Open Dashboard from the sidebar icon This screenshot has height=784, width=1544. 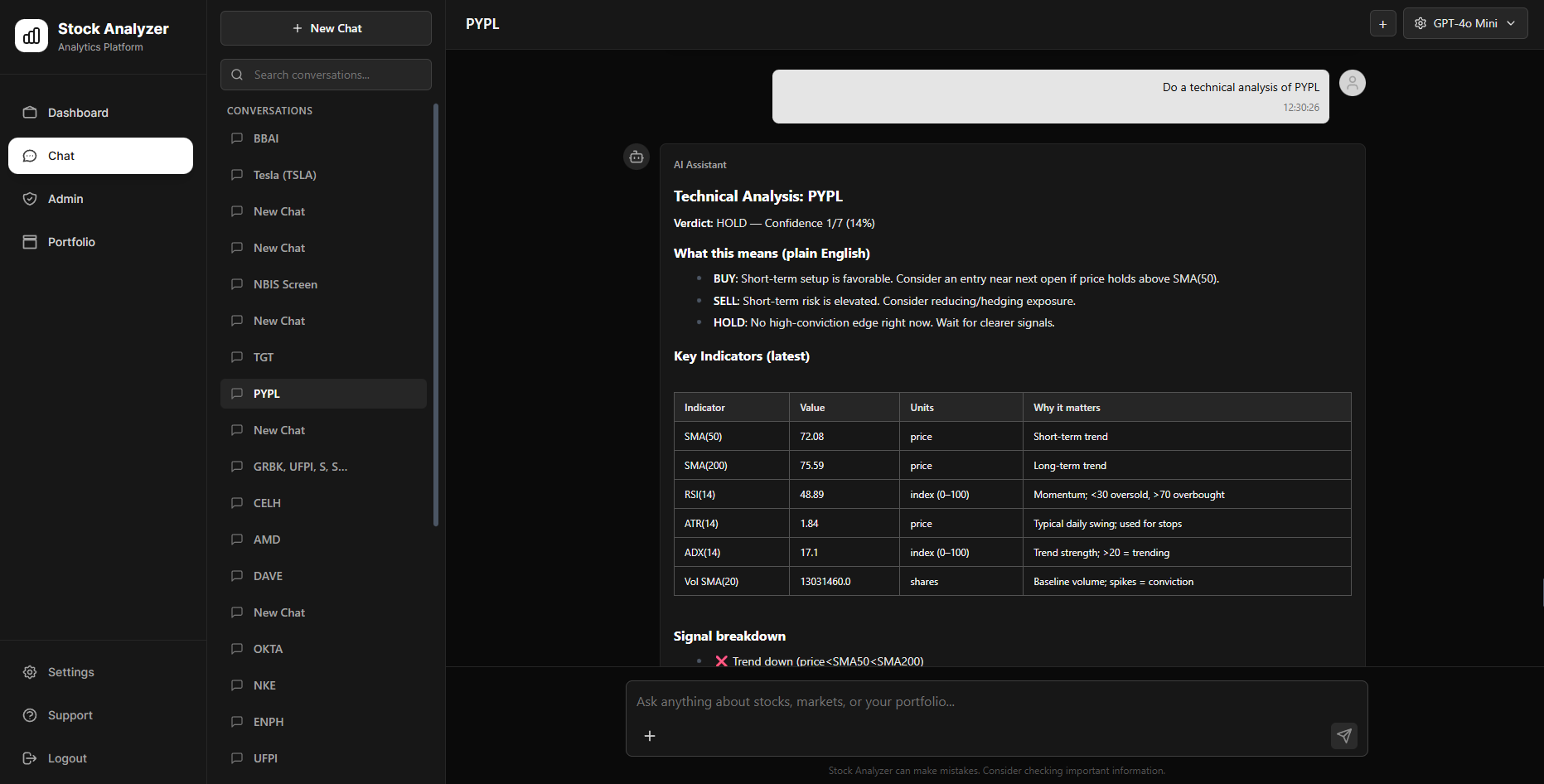[30, 112]
